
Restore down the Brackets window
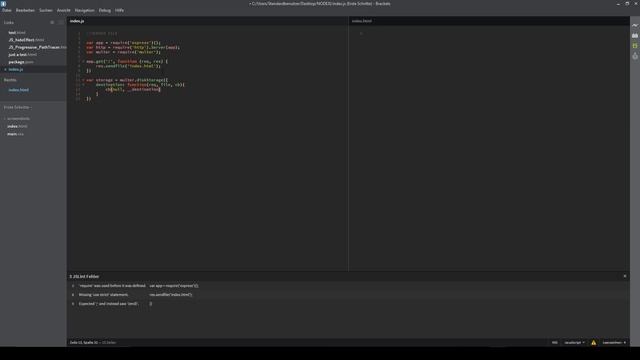[627, 4]
